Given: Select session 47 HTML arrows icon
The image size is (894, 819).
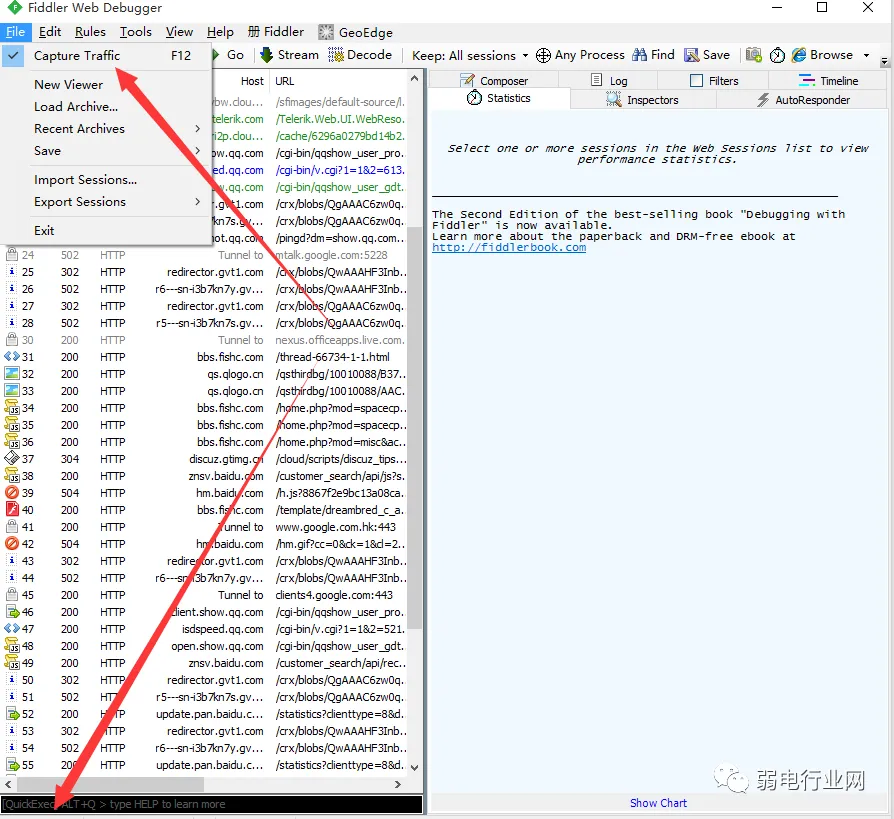Looking at the screenshot, I should pyautogui.click(x=11, y=629).
